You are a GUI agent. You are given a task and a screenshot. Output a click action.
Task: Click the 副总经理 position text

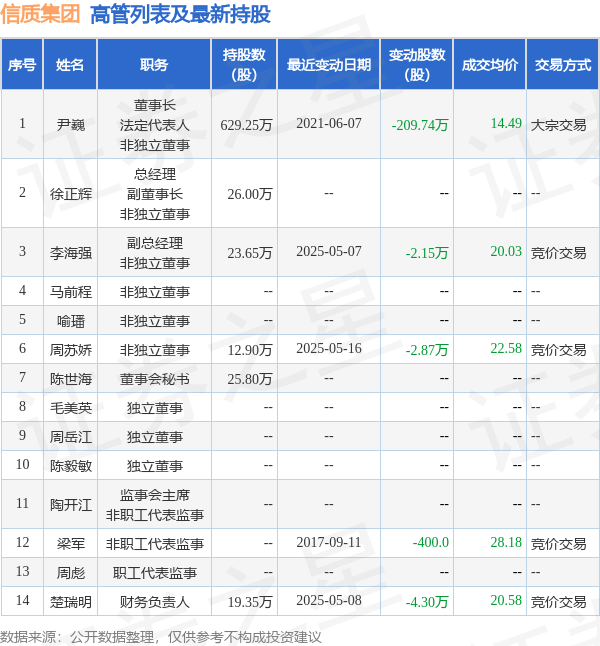(155, 243)
